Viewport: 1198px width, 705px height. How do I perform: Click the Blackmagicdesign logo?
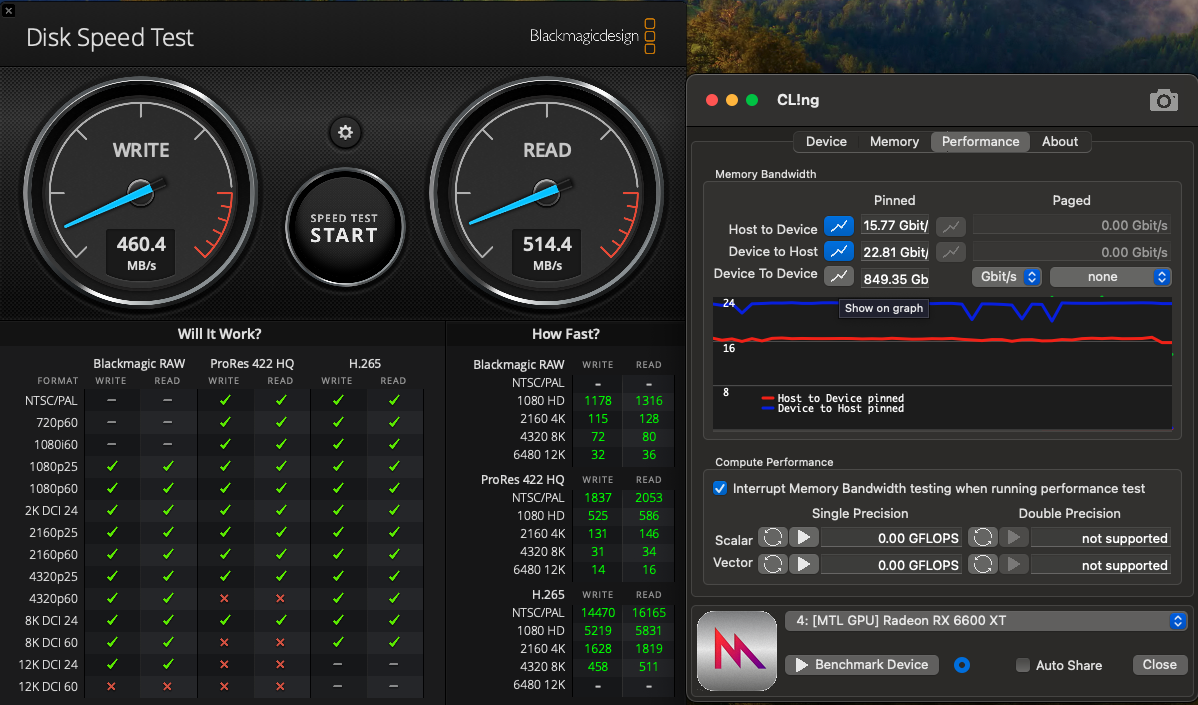(x=592, y=36)
